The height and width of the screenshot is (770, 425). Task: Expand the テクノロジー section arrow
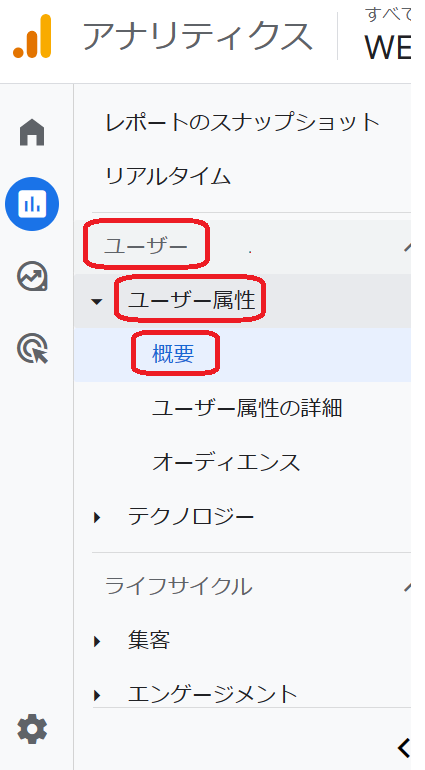click(x=97, y=517)
